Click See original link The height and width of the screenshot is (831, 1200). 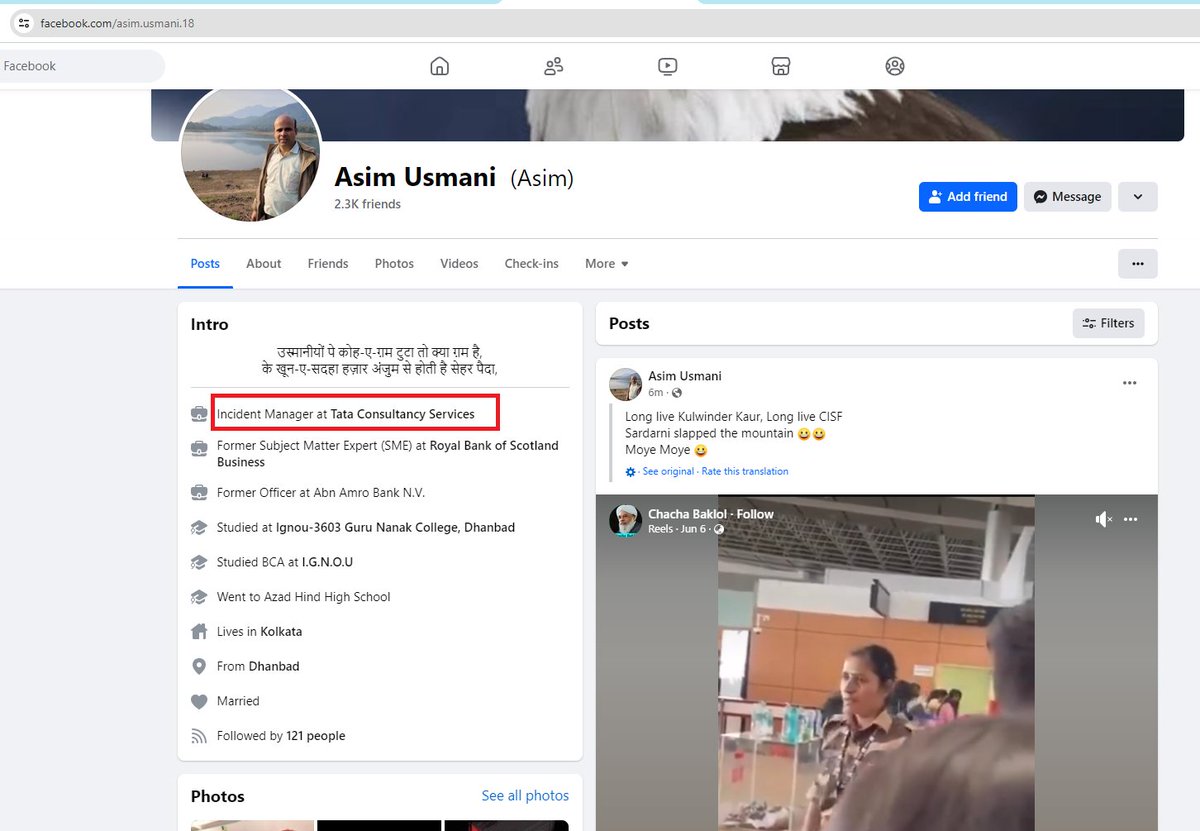(x=668, y=472)
